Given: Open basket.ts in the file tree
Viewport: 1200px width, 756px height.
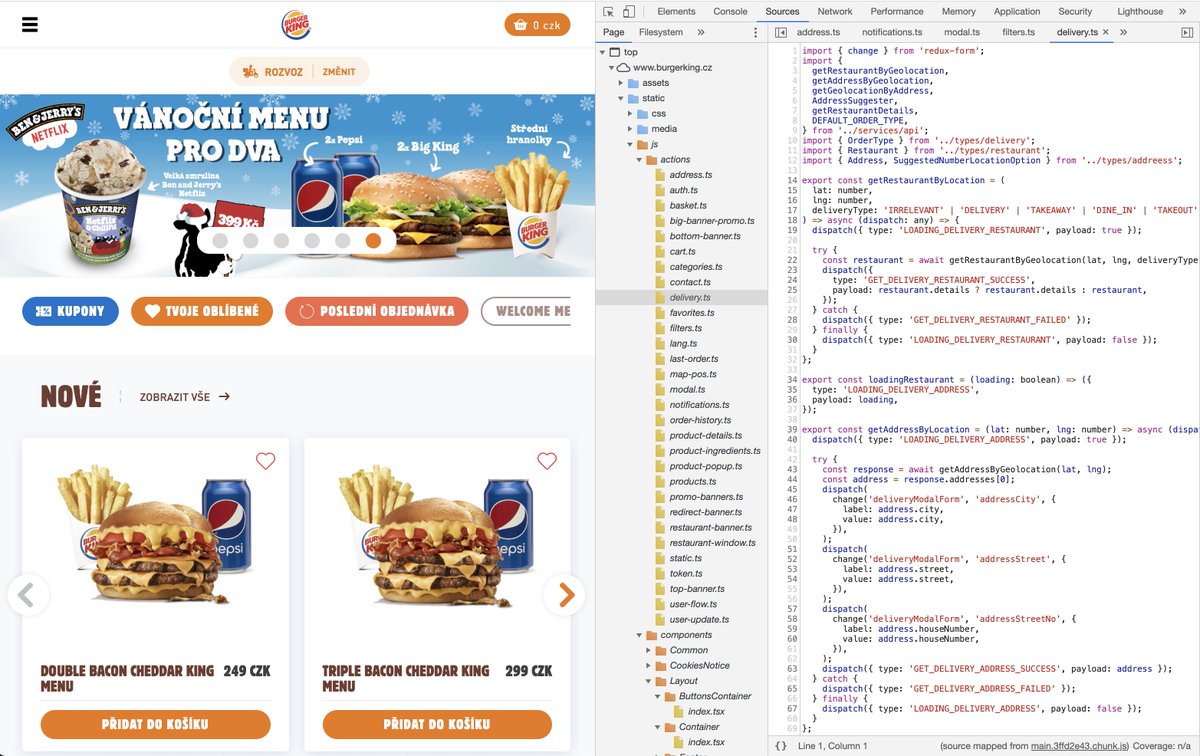Looking at the screenshot, I should (x=688, y=205).
